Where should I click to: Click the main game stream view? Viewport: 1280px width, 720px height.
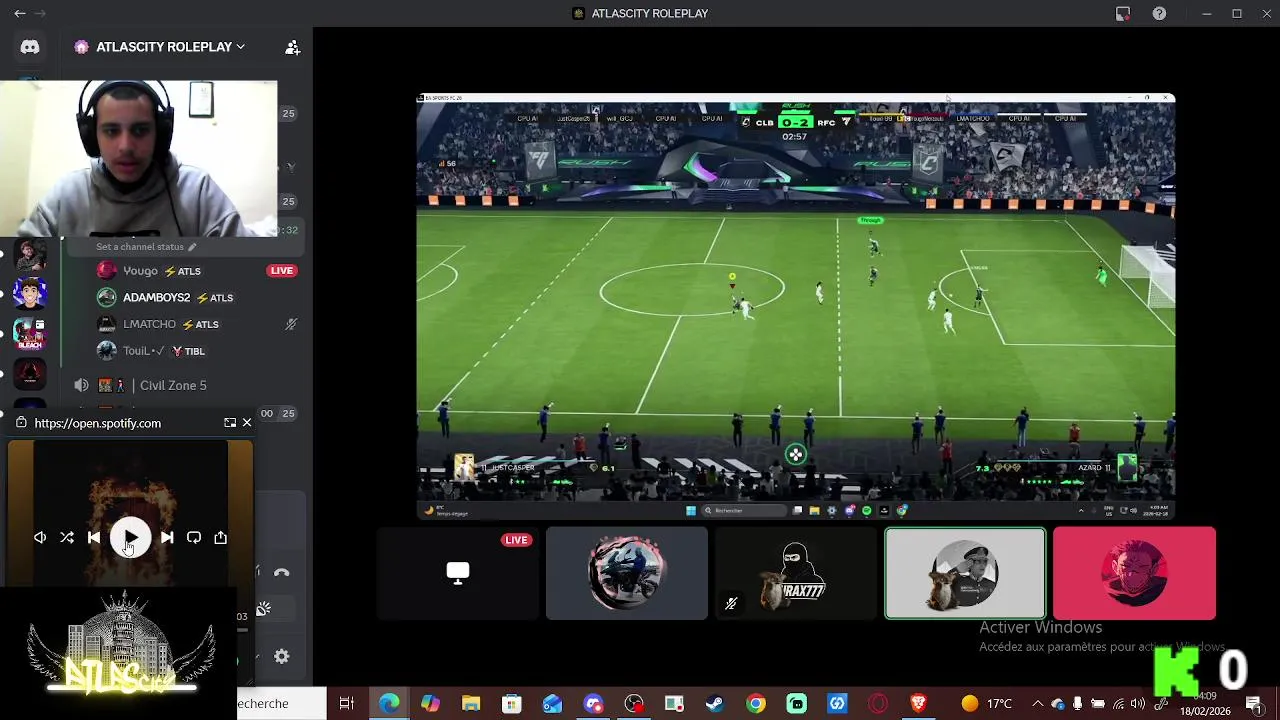pyautogui.click(x=796, y=306)
